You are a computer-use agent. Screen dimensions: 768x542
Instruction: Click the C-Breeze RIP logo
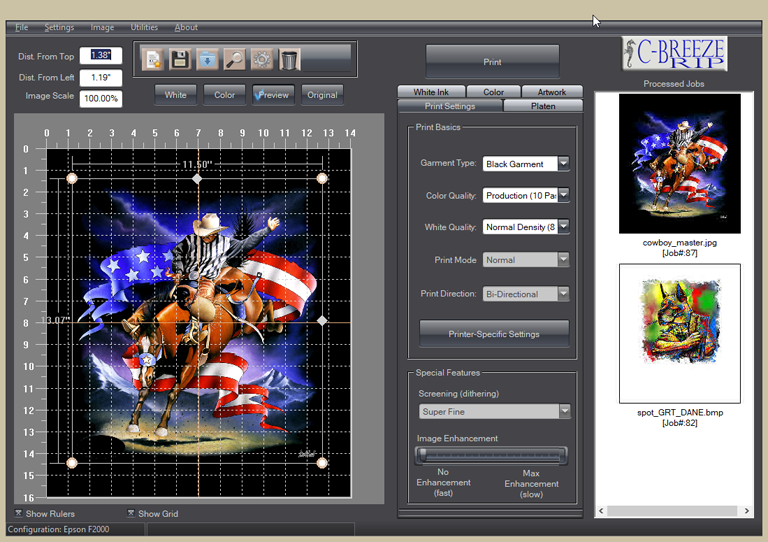(674, 53)
